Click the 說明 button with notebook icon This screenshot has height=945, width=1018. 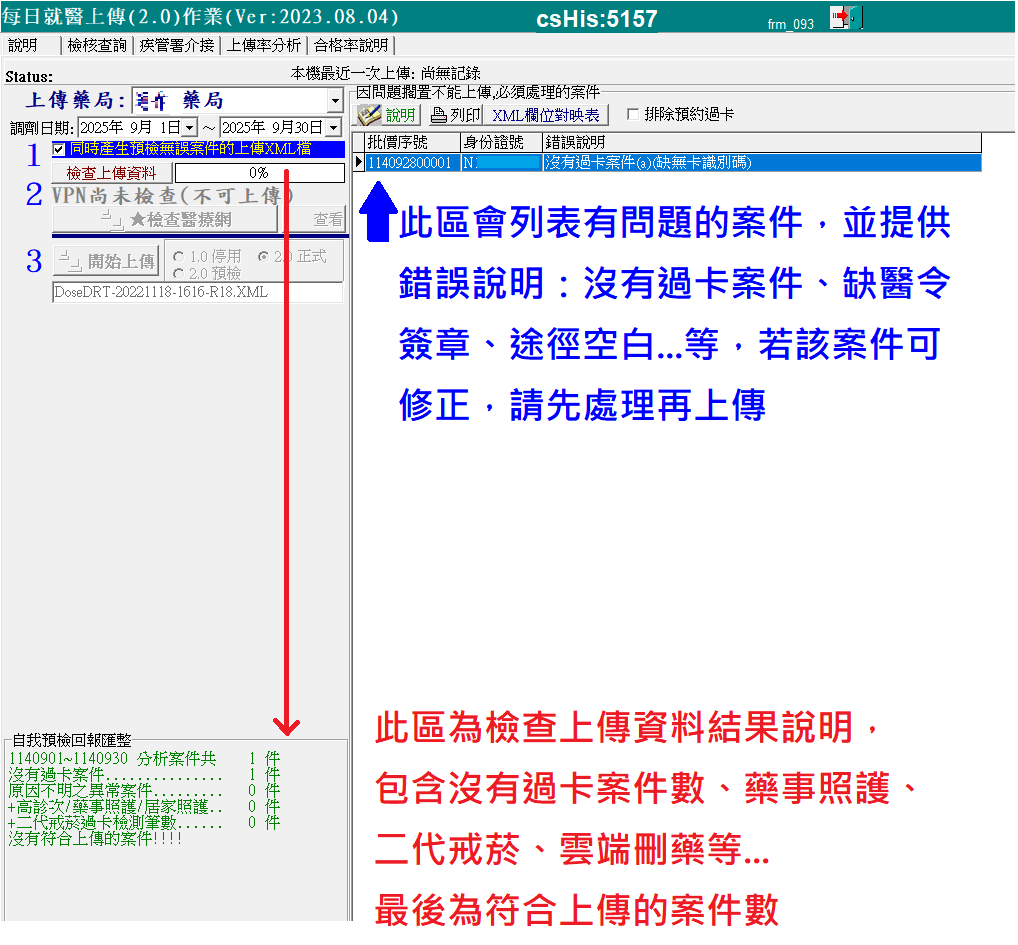click(x=386, y=115)
